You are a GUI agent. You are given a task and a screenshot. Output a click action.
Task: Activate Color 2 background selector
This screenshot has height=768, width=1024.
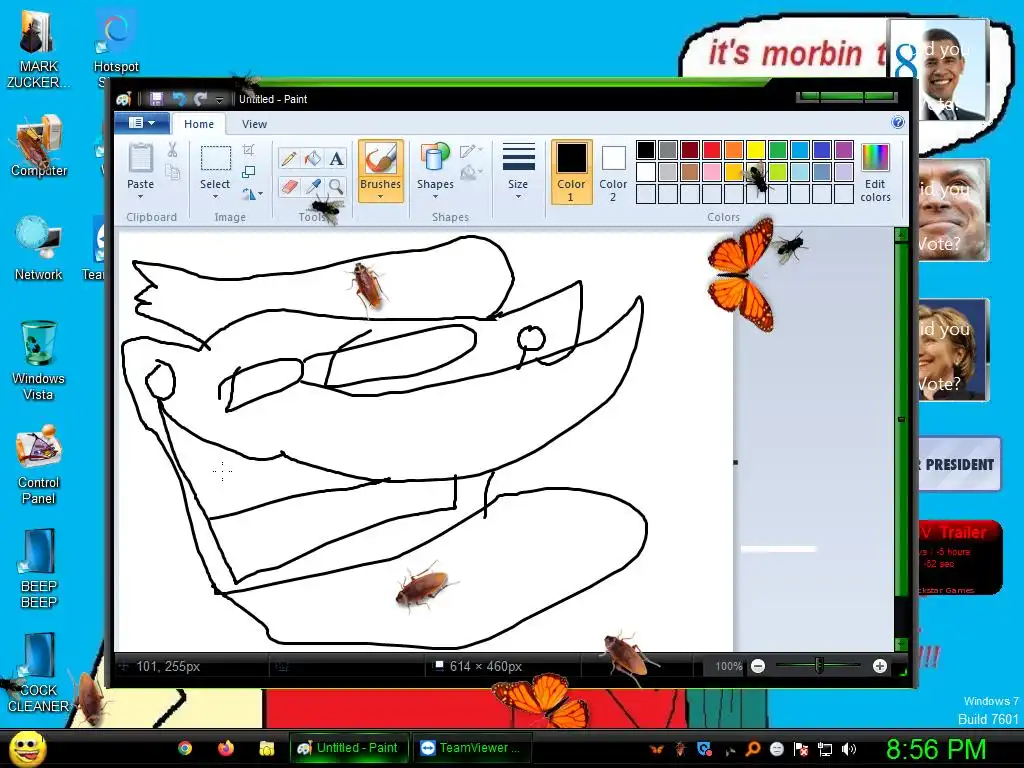click(613, 172)
